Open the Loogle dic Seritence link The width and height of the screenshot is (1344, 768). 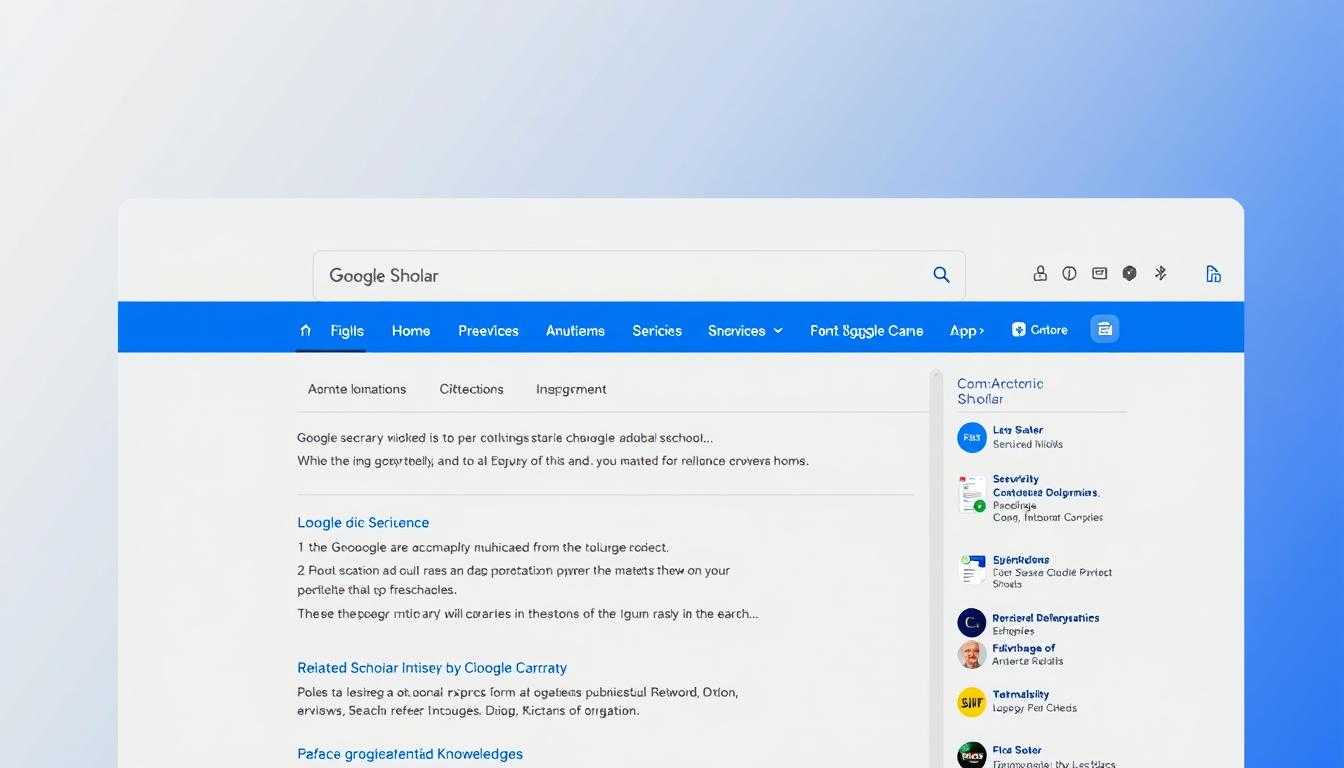(363, 523)
